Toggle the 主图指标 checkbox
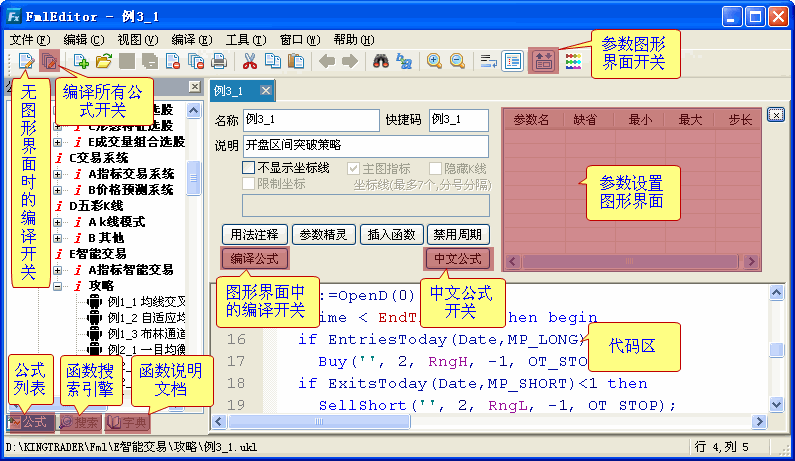Screen dimensions: 795x461 353,168
